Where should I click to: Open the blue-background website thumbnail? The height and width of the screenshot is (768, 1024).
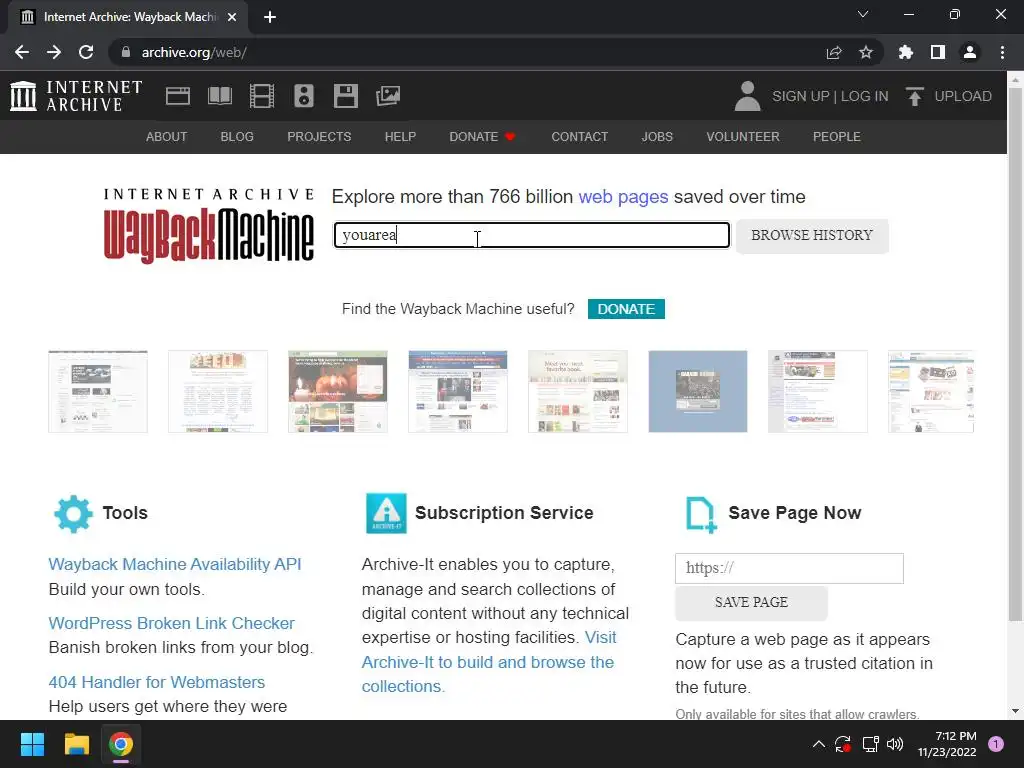click(x=697, y=391)
